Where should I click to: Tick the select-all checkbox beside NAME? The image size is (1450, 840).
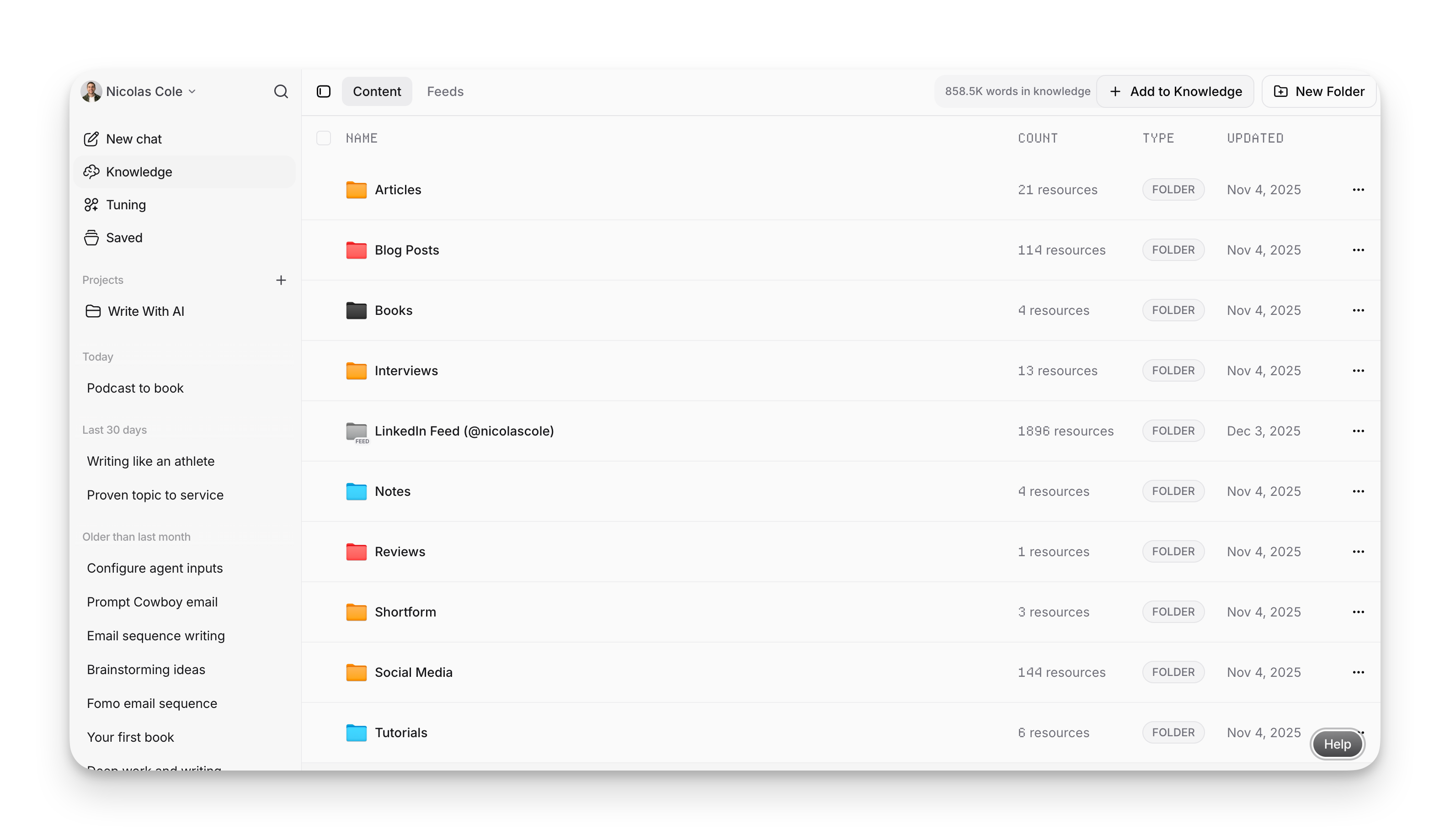[x=323, y=138]
